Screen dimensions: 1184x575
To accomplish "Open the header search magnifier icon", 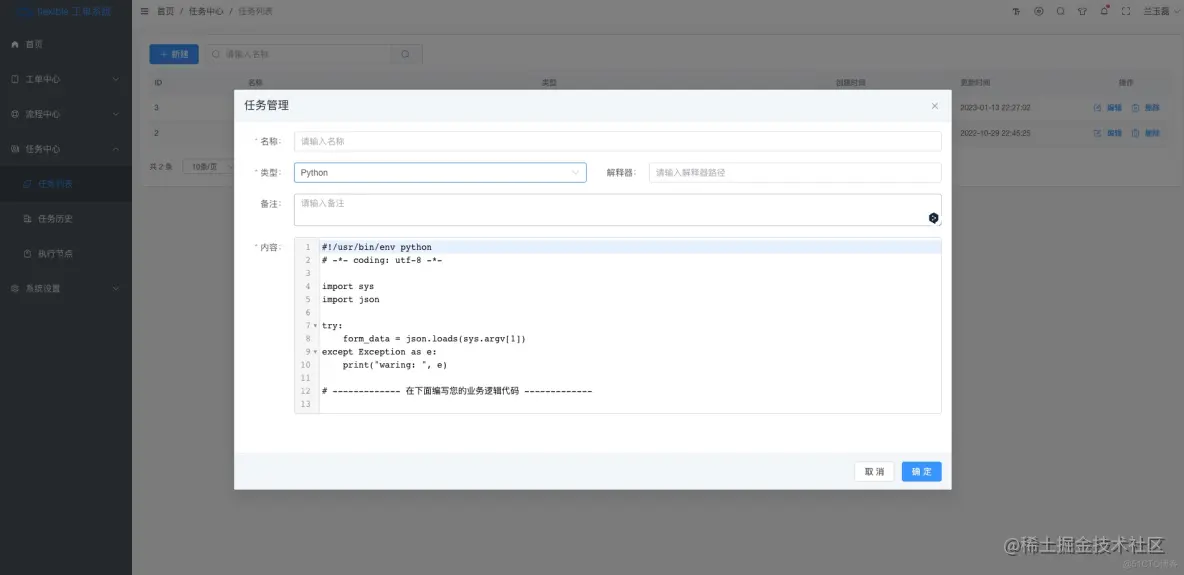I will (1060, 11).
